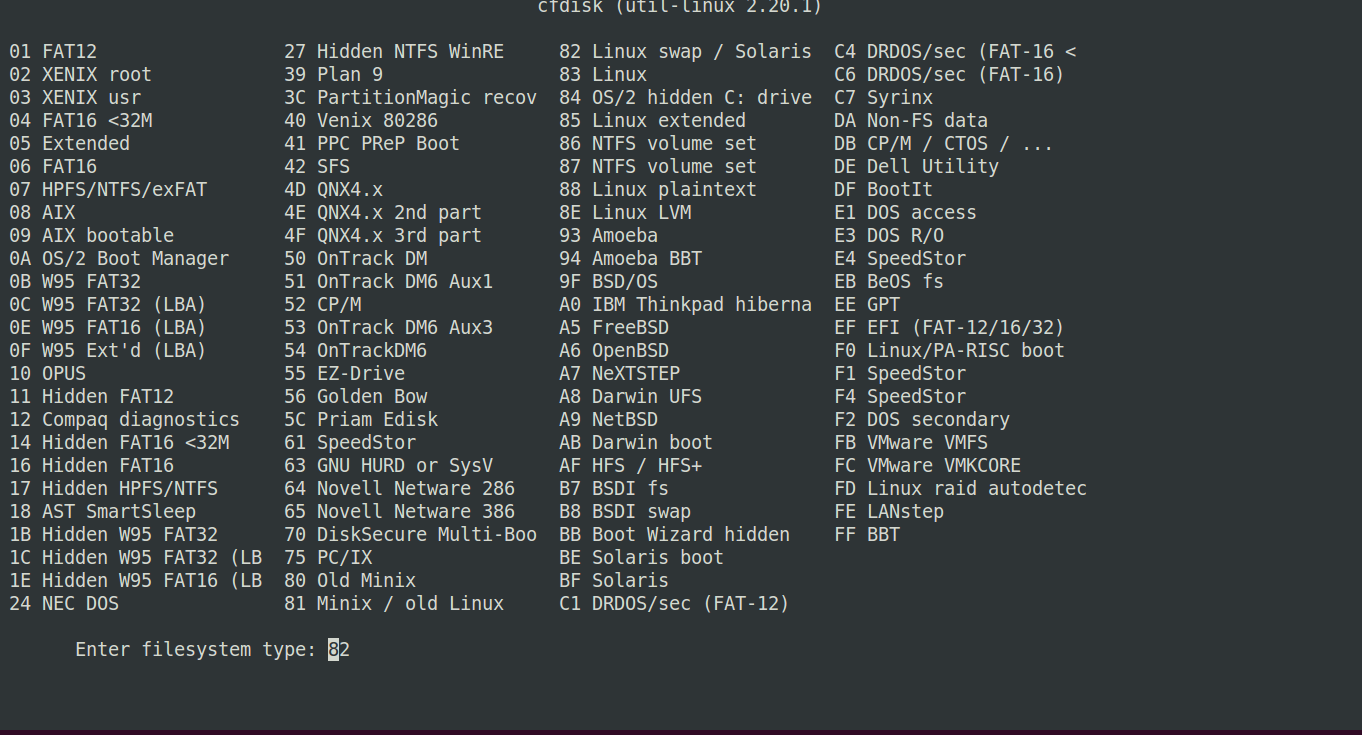Select the FB VMware VMFS entry
The width and height of the screenshot is (1362, 735).
click(x=911, y=443)
